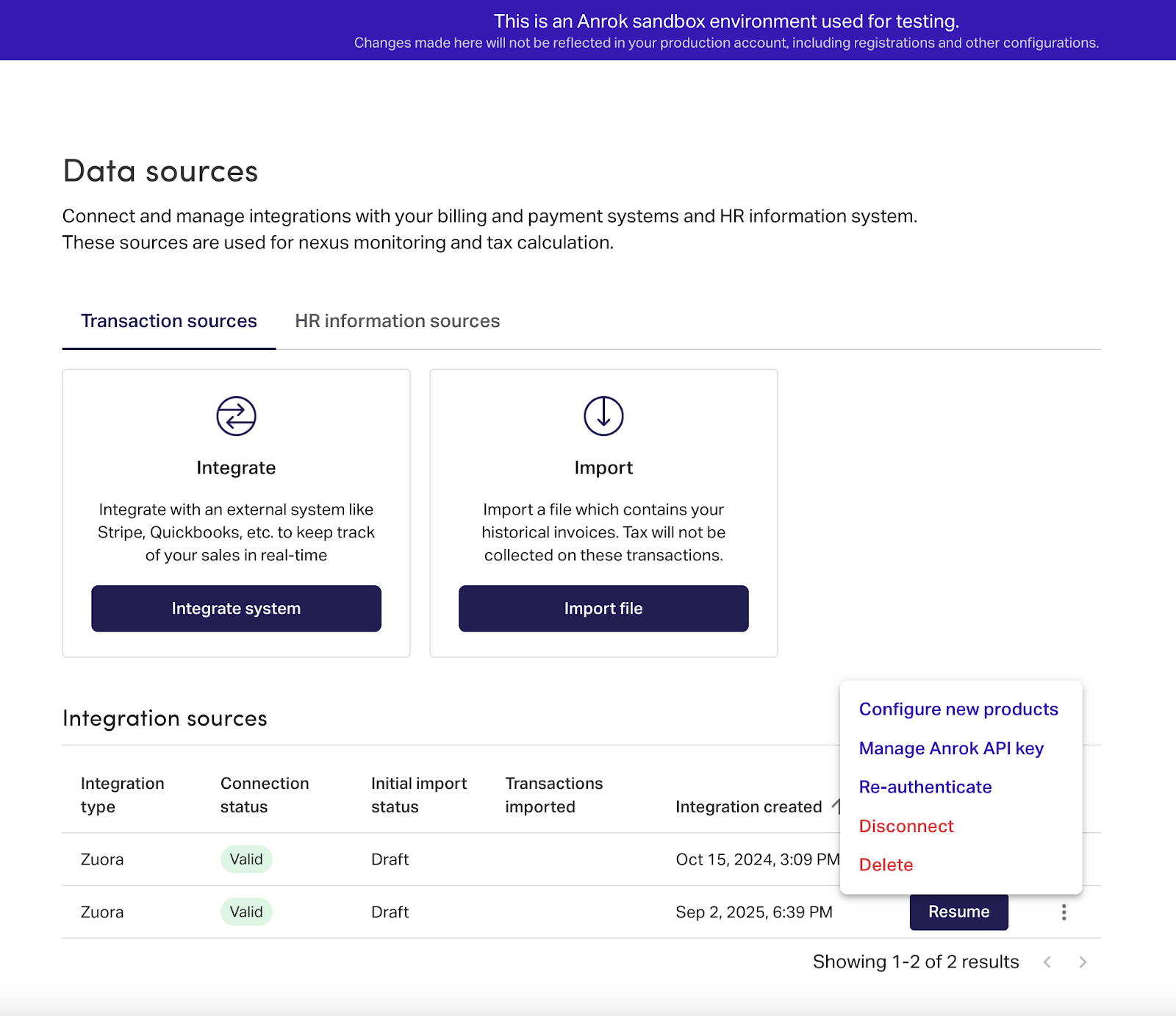Viewport: 1176px width, 1016px height.
Task: Sort by Integration created arrow
Action: [x=835, y=806]
